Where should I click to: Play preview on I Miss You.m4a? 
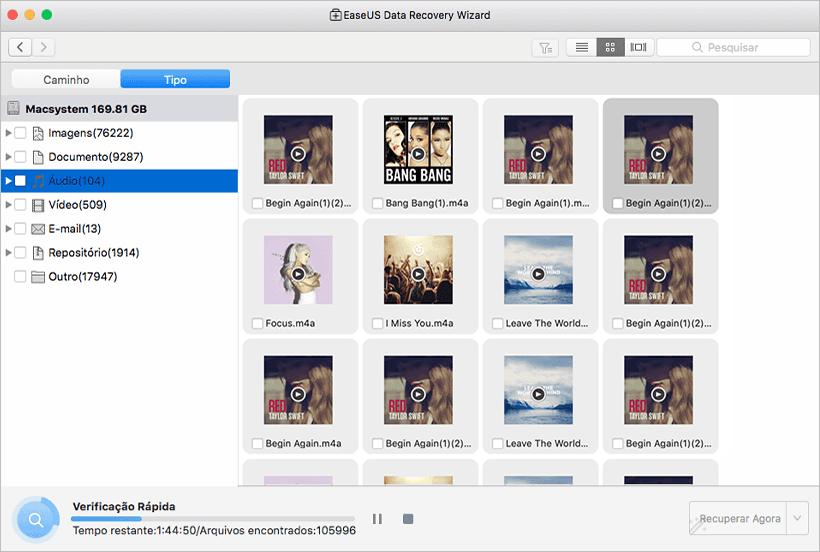tap(418, 274)
